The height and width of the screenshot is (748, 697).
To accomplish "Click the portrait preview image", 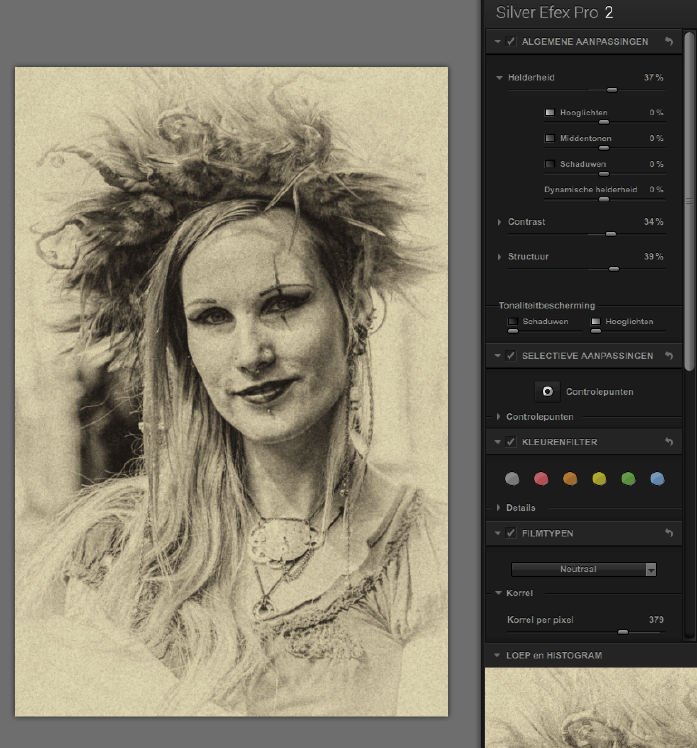I will 231,392.
